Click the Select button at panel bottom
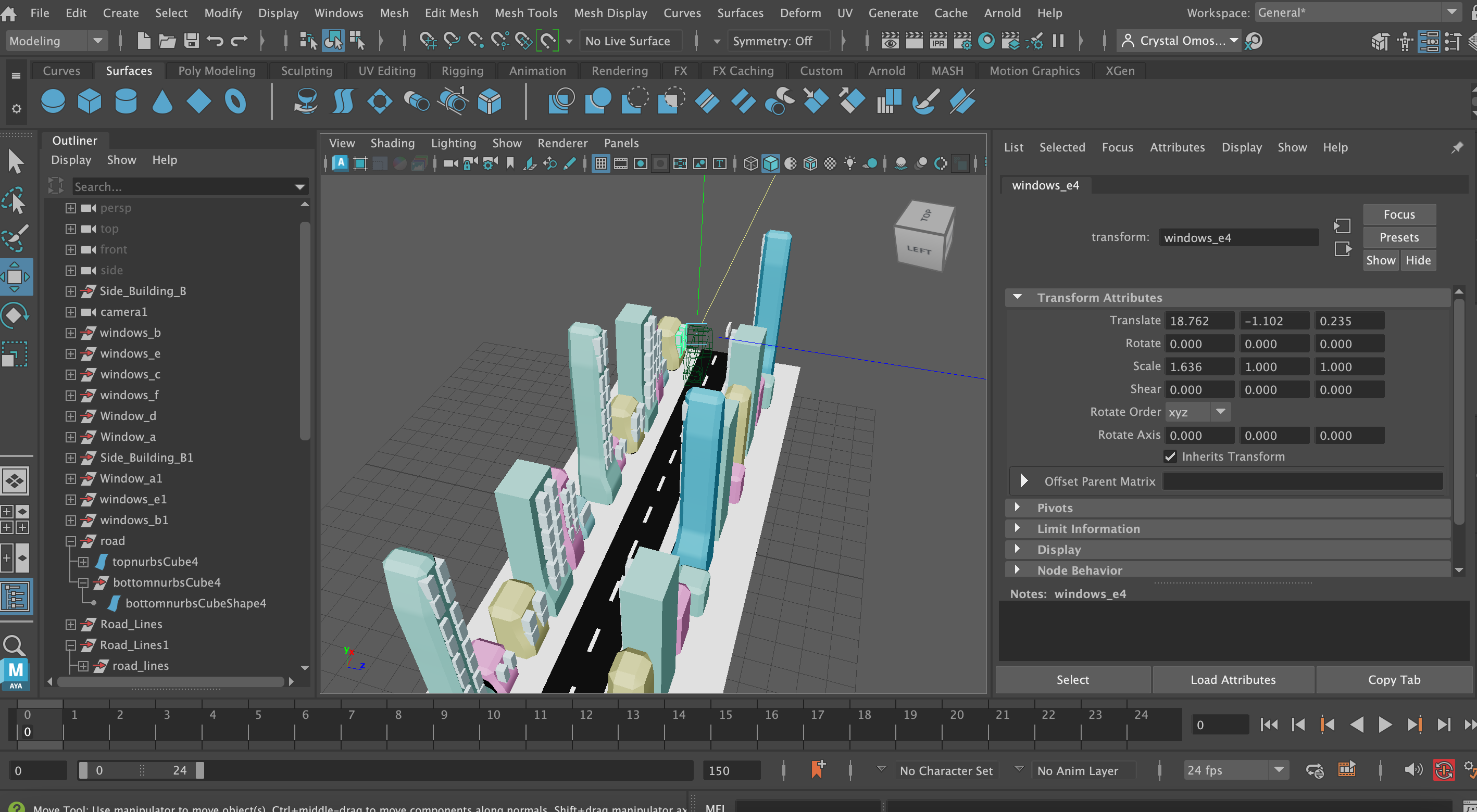 coord(1072,680)
